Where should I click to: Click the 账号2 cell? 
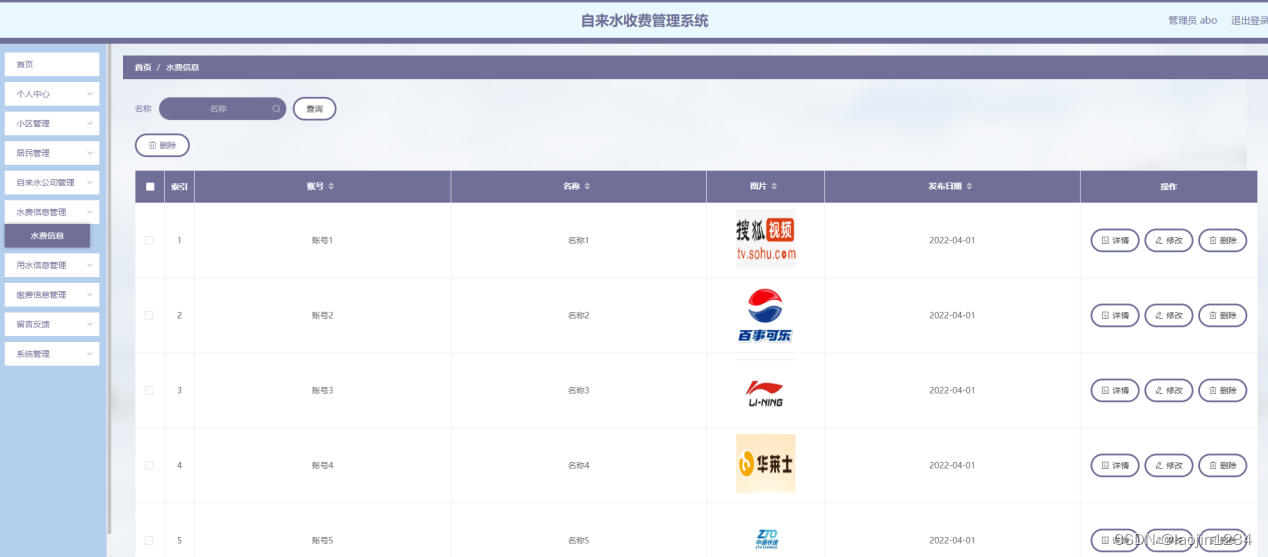coord(322,315)
